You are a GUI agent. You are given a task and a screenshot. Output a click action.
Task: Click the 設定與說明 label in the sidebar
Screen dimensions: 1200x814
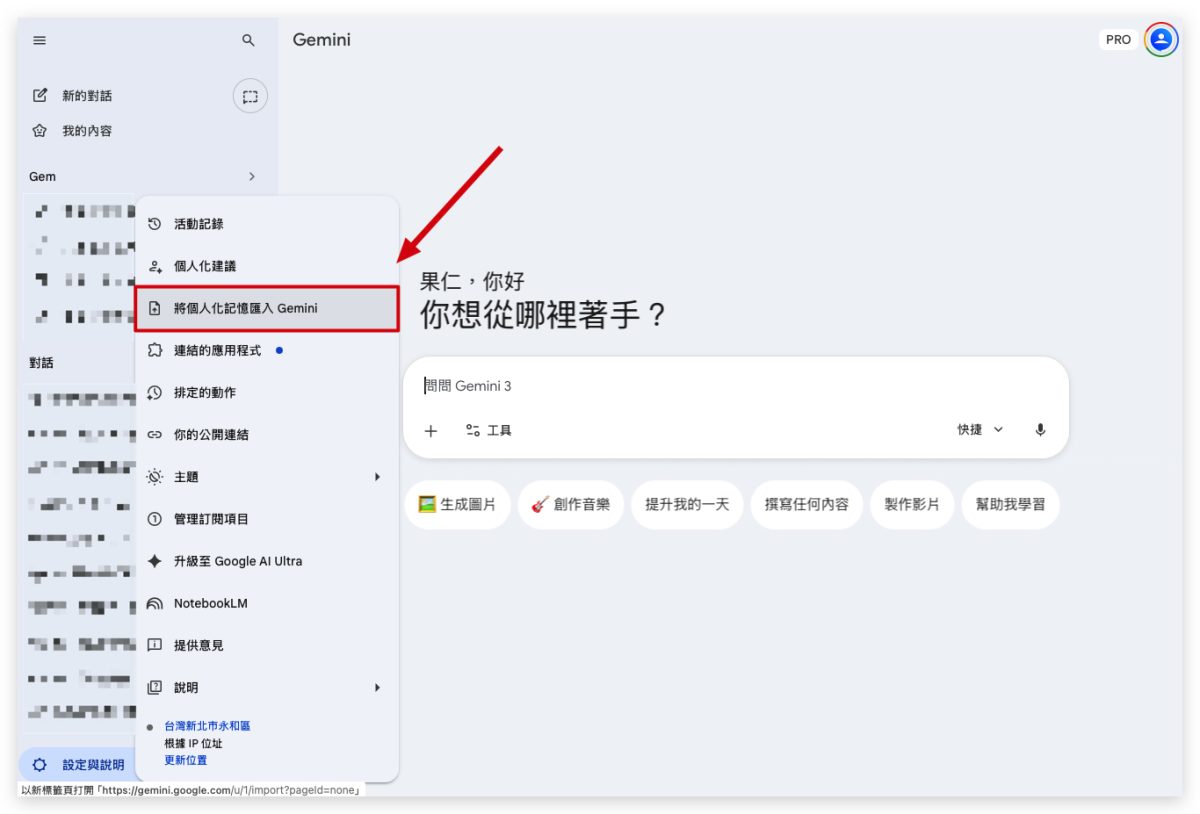click(x=93, y=765)
